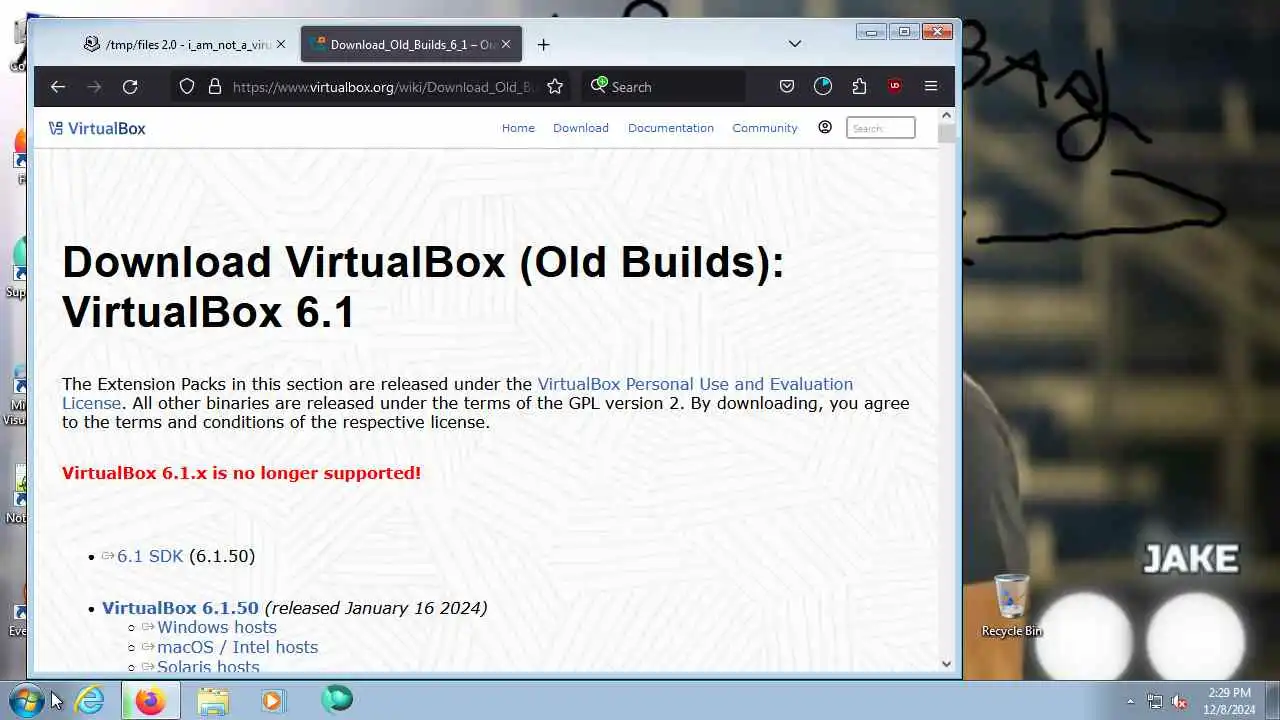Open the macOS / Intel hosts link

click(237, 647)
